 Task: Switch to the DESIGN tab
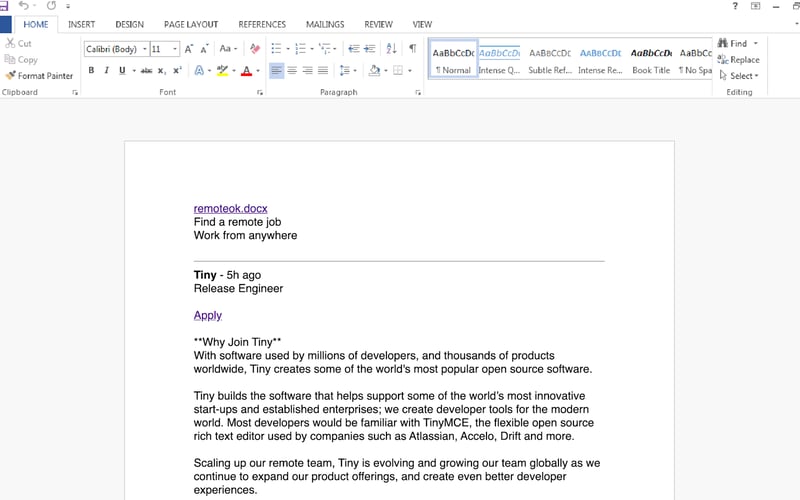130,24
